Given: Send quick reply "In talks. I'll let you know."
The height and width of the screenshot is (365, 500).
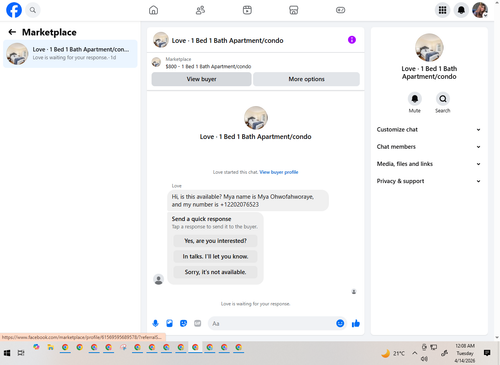Looking at the screenshot, I should (x=215, y=256).
